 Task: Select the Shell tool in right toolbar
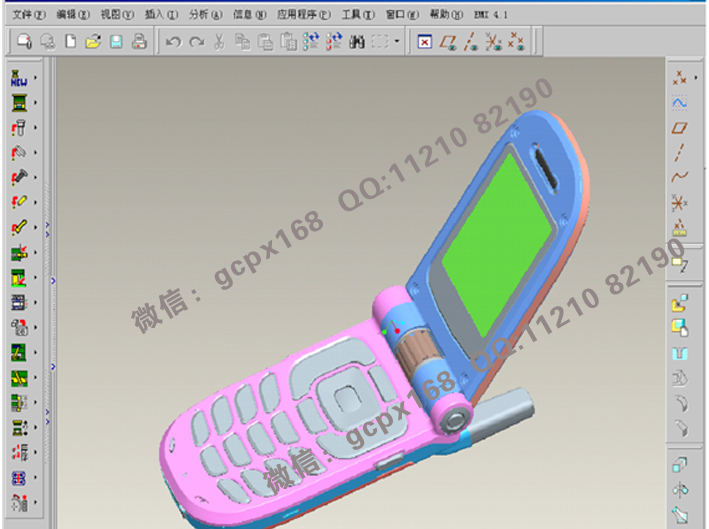(x=680, y=352)
